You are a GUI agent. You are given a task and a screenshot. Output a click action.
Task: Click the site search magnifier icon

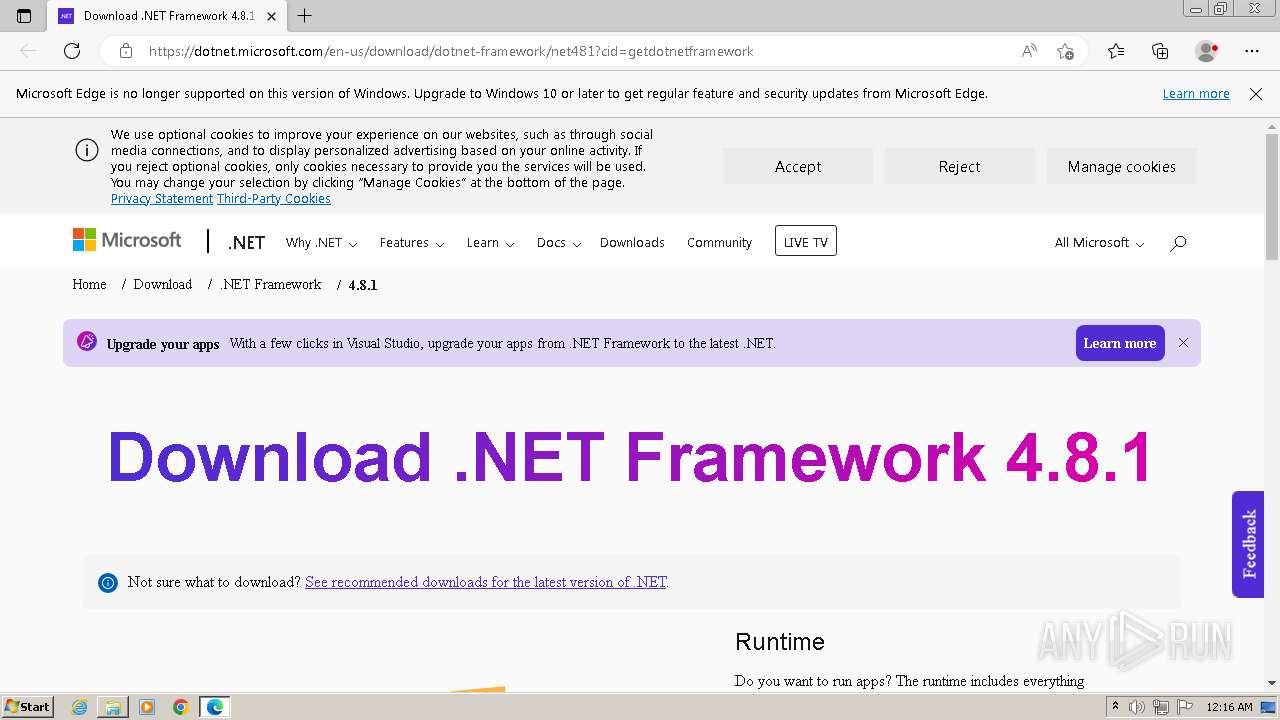tap(1178, 243)
